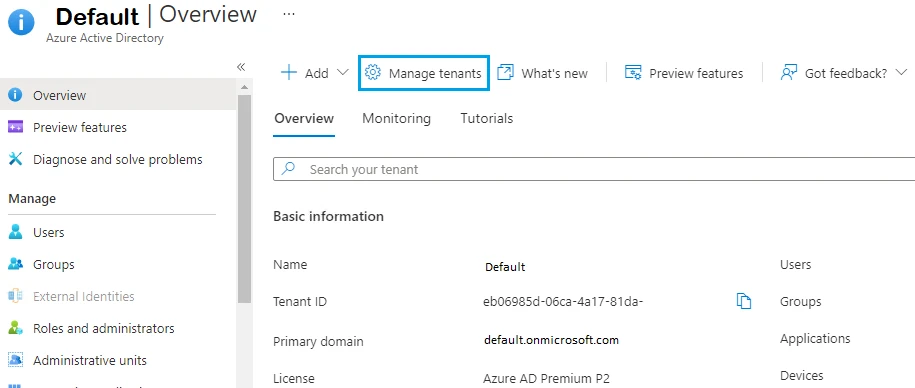Click the sidebar scrollbar up arrow
The width and height of the screenshot is (915, 388).
click(245, 88)
